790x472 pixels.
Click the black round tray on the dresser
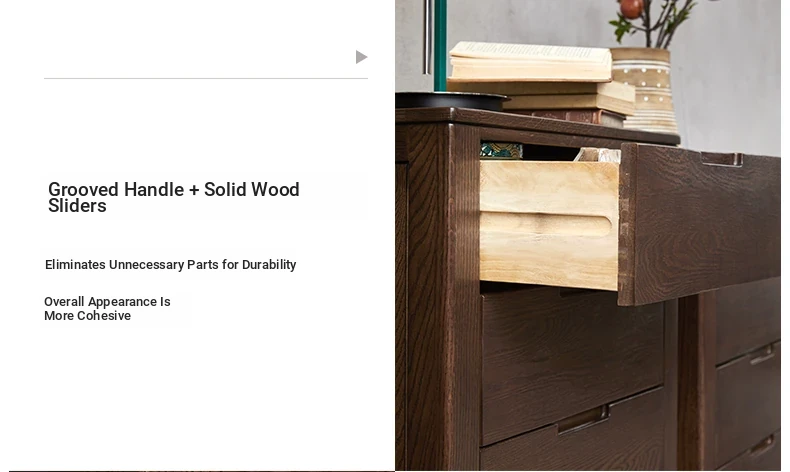[451, 100]
